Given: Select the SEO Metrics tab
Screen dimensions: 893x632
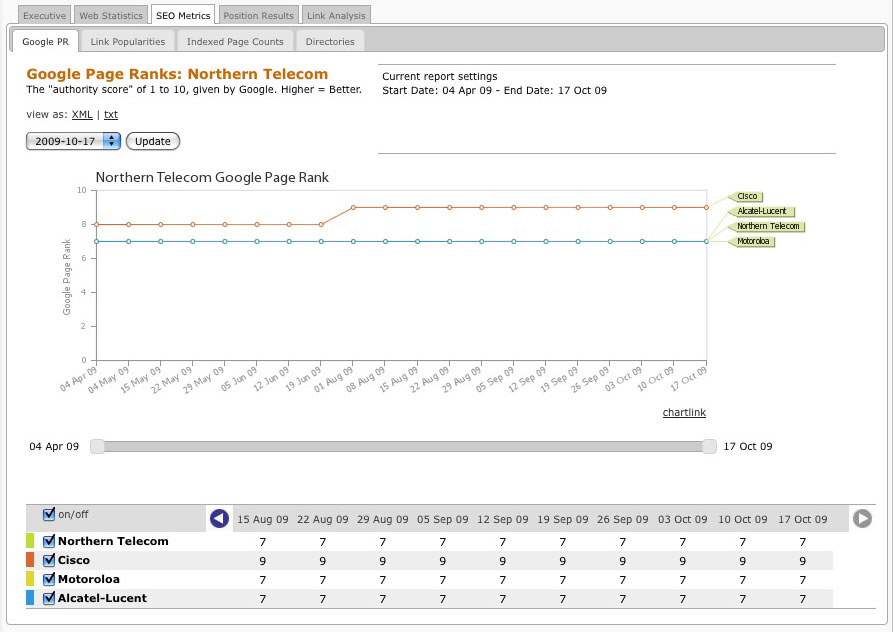Looking at the screenshot, I should (x=183, y=15).
